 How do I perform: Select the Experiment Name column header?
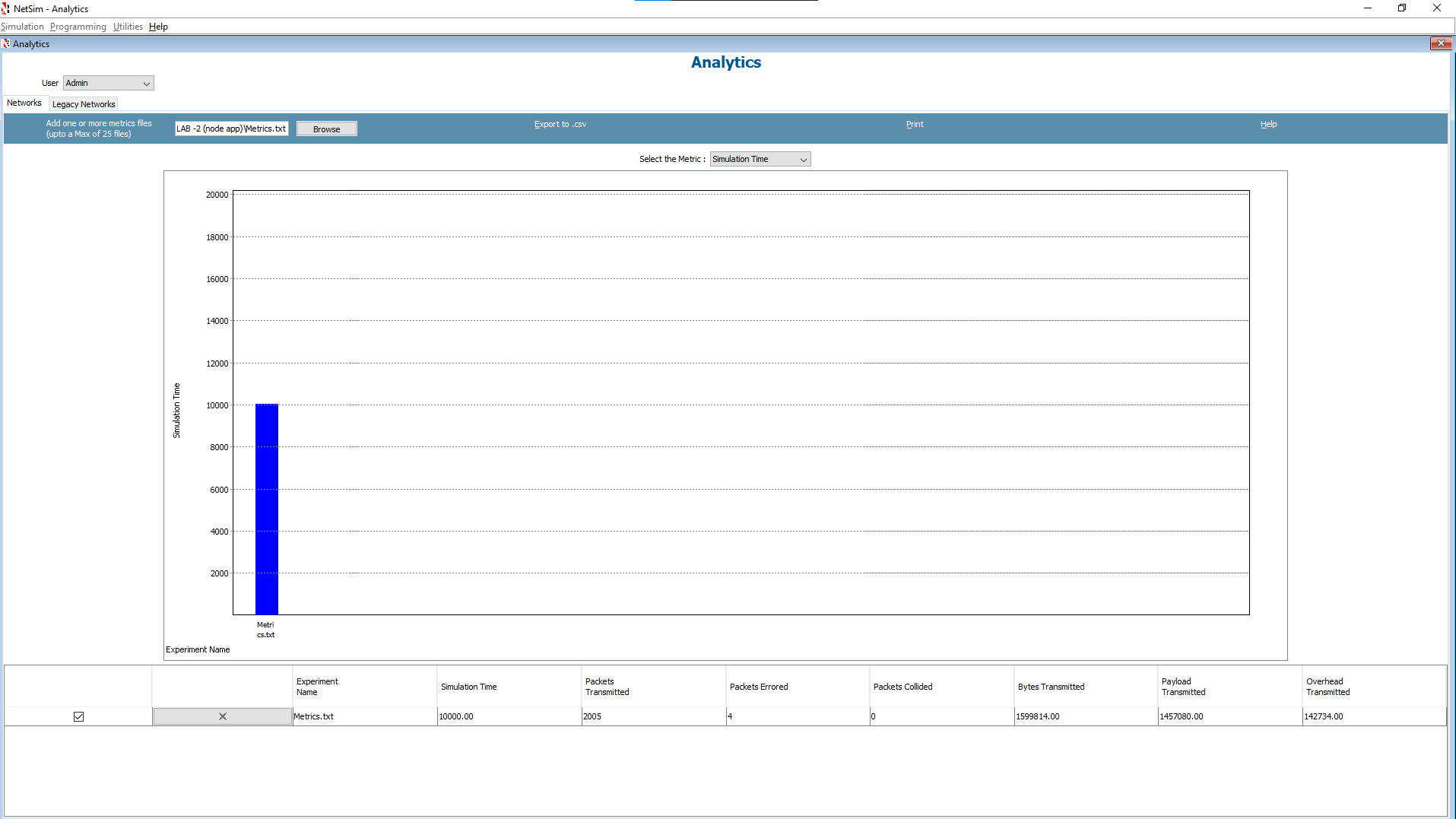(x=364, y=687)
